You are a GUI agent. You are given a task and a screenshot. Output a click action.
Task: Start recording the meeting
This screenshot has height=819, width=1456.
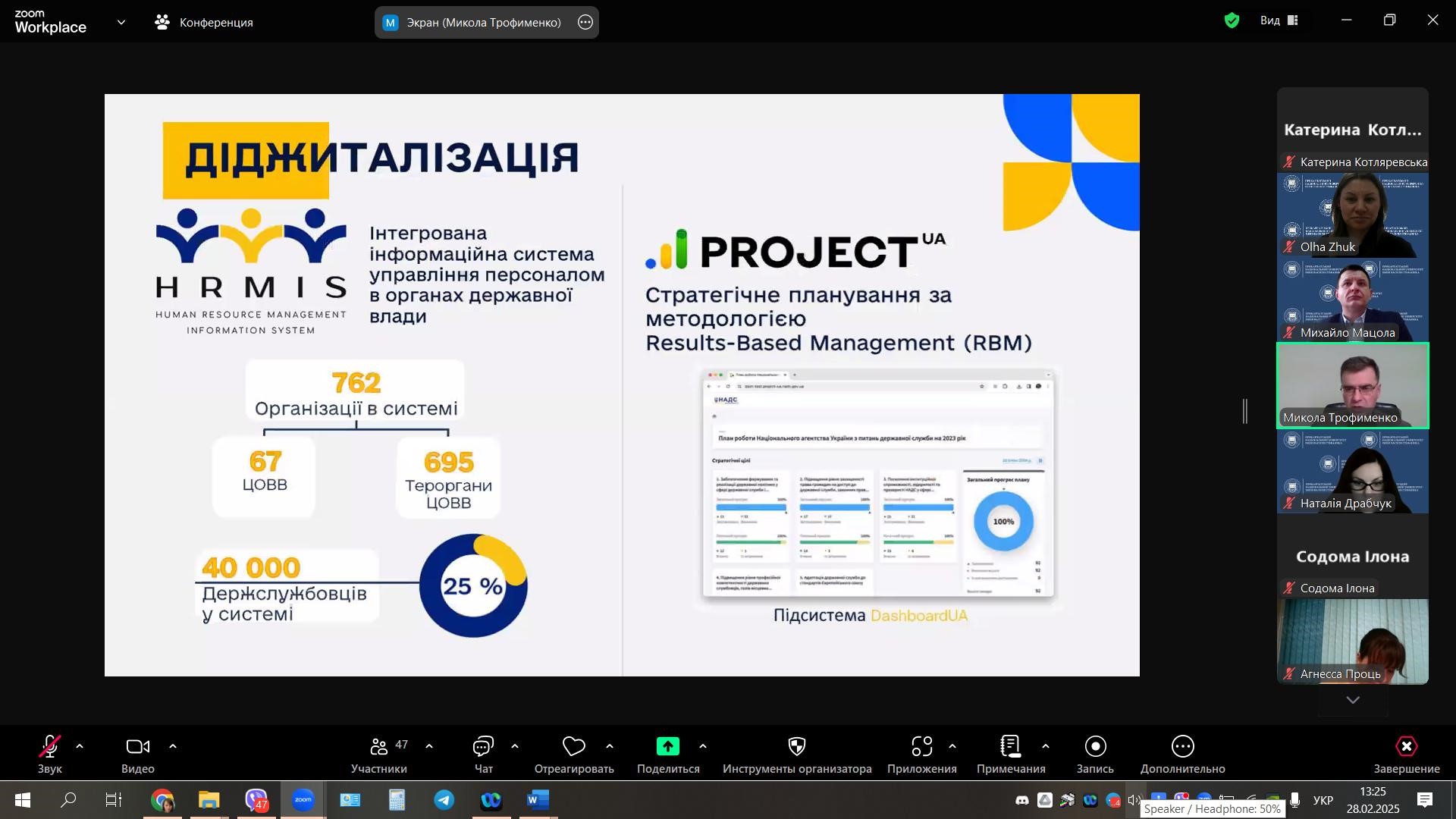(x=1095, y=747)
